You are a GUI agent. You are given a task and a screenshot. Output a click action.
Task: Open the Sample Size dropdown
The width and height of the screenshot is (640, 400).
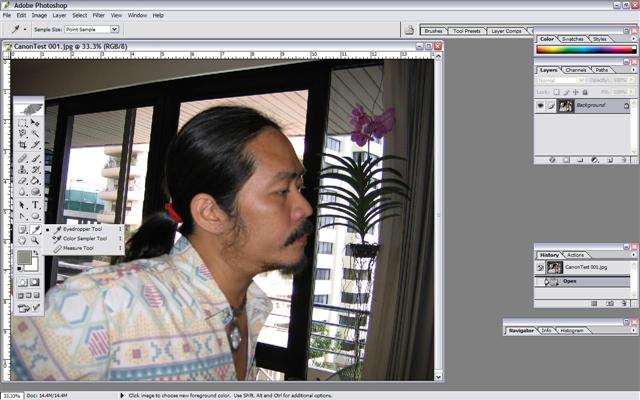(91, 29)
